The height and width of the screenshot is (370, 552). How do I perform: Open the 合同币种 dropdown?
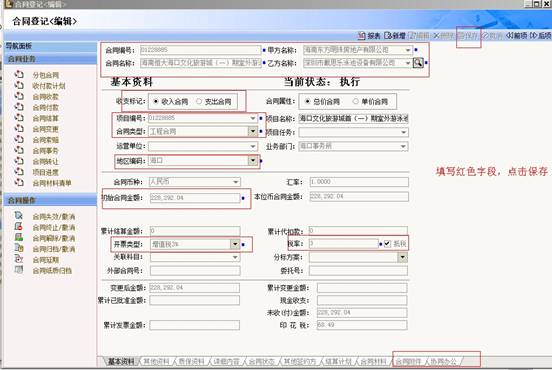point(236,182)
